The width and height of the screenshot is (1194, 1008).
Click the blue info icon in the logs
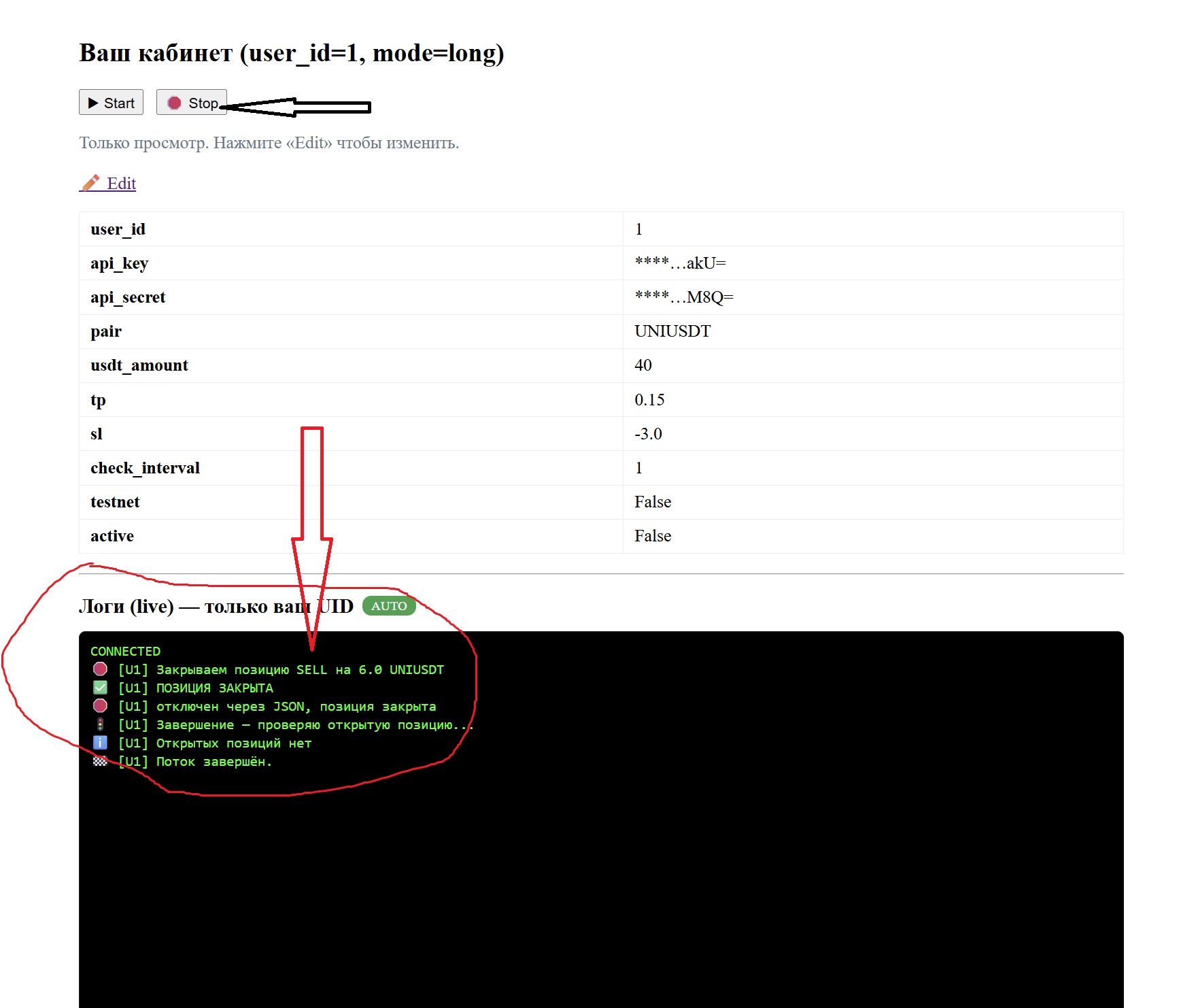100,743
